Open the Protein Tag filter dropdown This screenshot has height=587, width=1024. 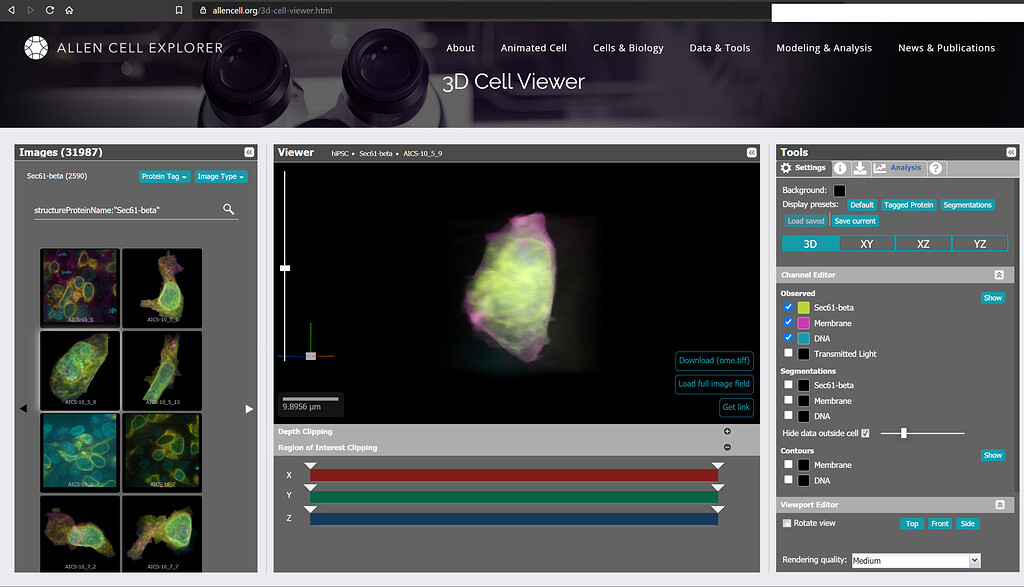click(x=164, y=176)
